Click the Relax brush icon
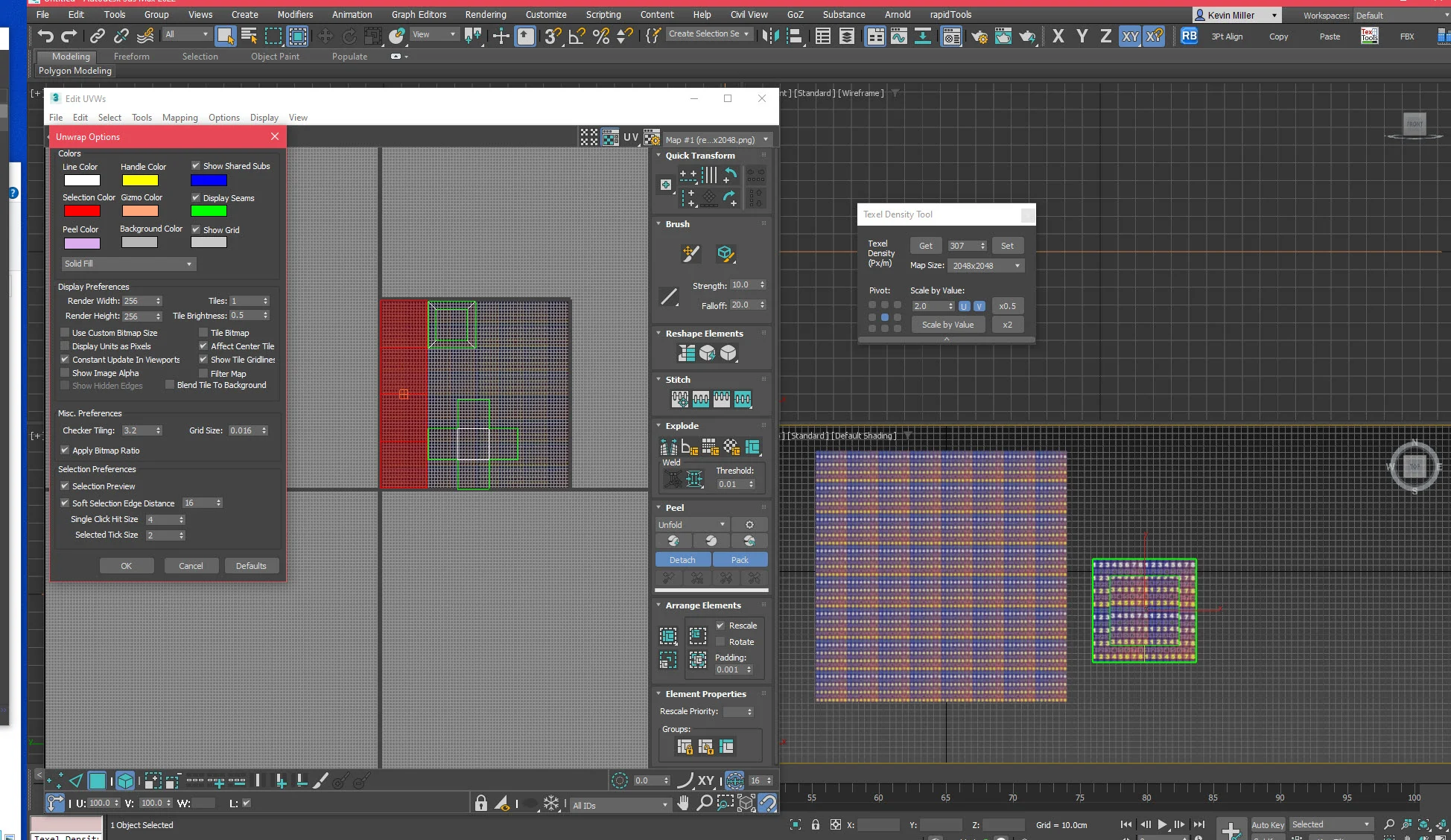 click(x=725, y=254)
